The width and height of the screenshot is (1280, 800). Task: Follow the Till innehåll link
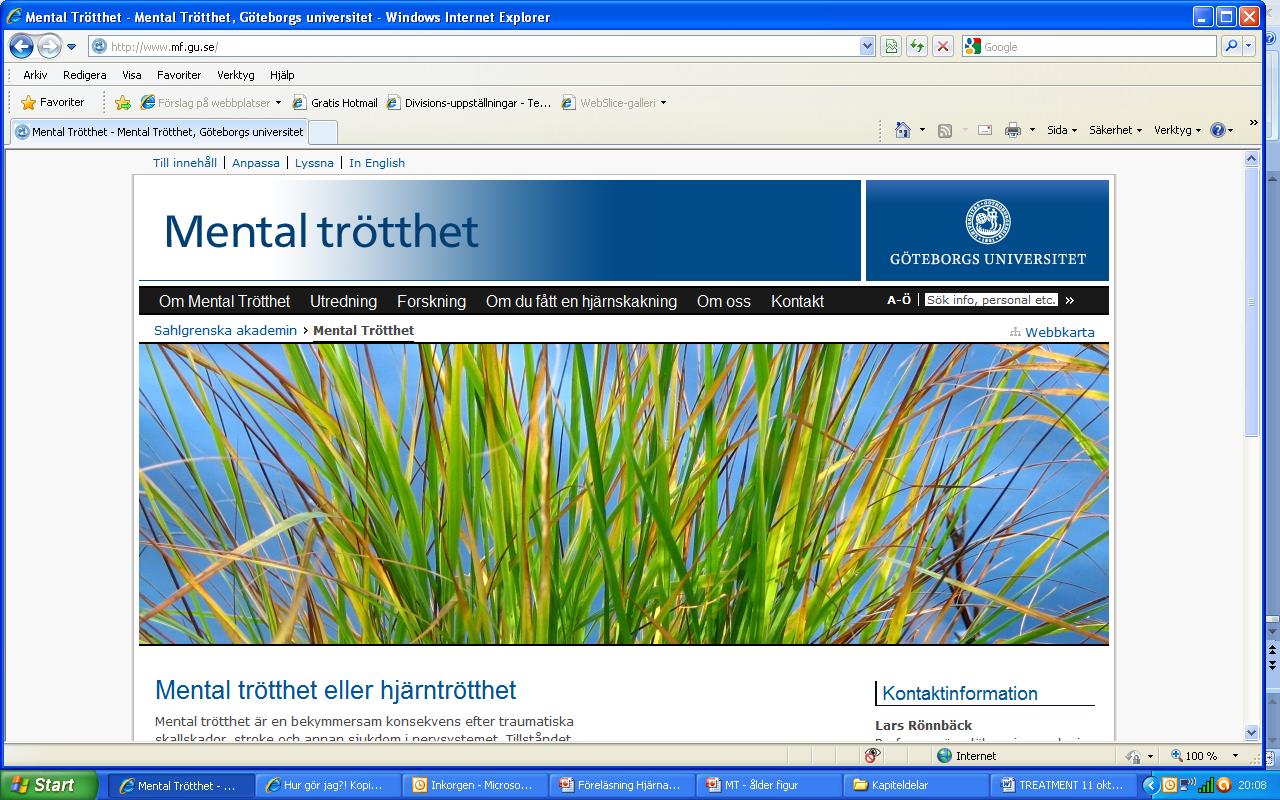[x=185, y=163]
